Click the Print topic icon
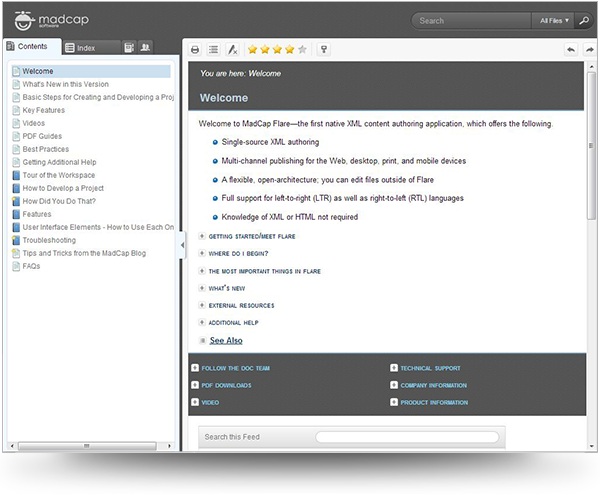The height and width of the screenshot is (494, 600). pyautogui.click(x=195, y=50)
